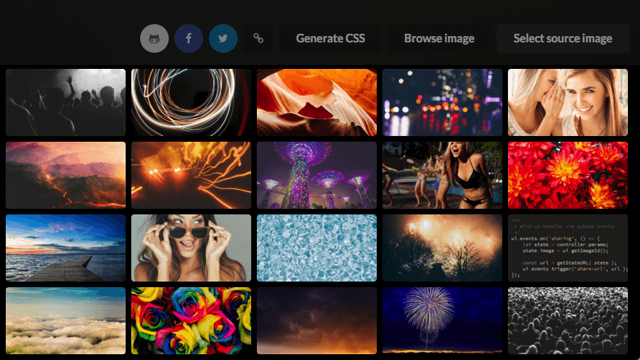This screenshot has height=360, width=640.
Task: Choose the rainbow roses thumbnail
Action: [191, 320]
